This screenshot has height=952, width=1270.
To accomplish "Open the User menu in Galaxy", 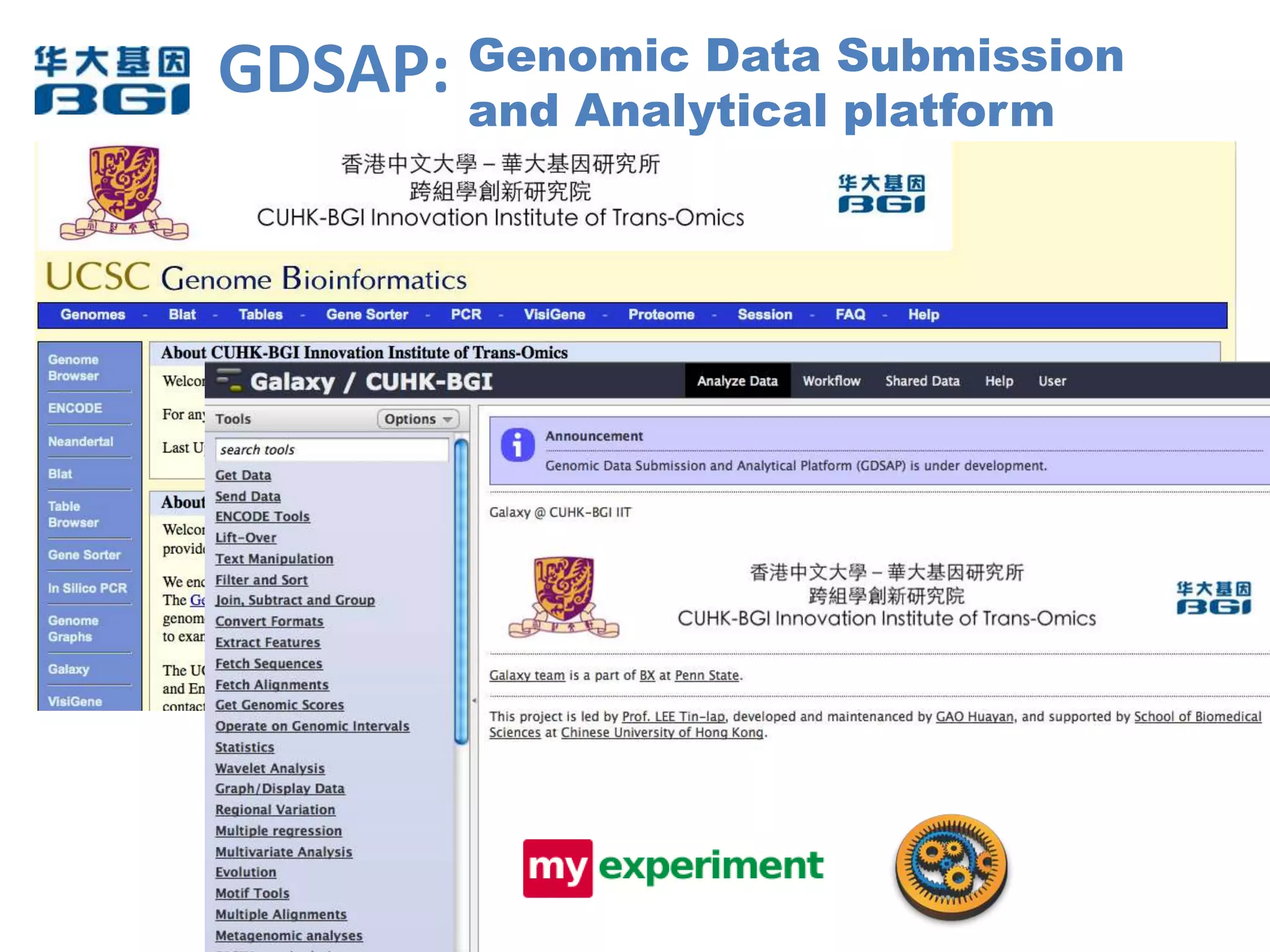I will [1052, 381].
